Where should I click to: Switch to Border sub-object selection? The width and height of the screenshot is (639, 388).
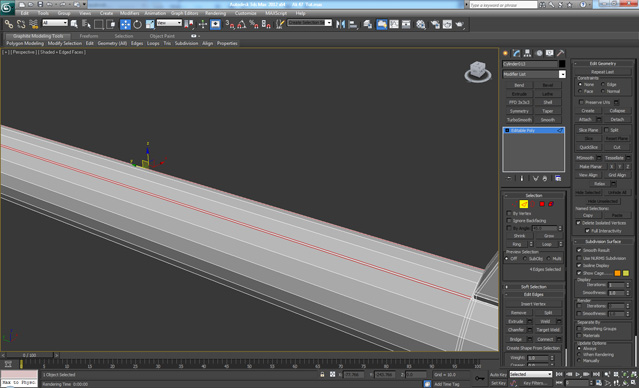click(x=533, y=204)
